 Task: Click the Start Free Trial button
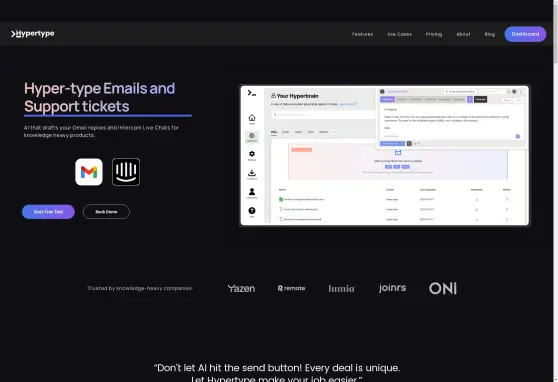pos(48,212)
